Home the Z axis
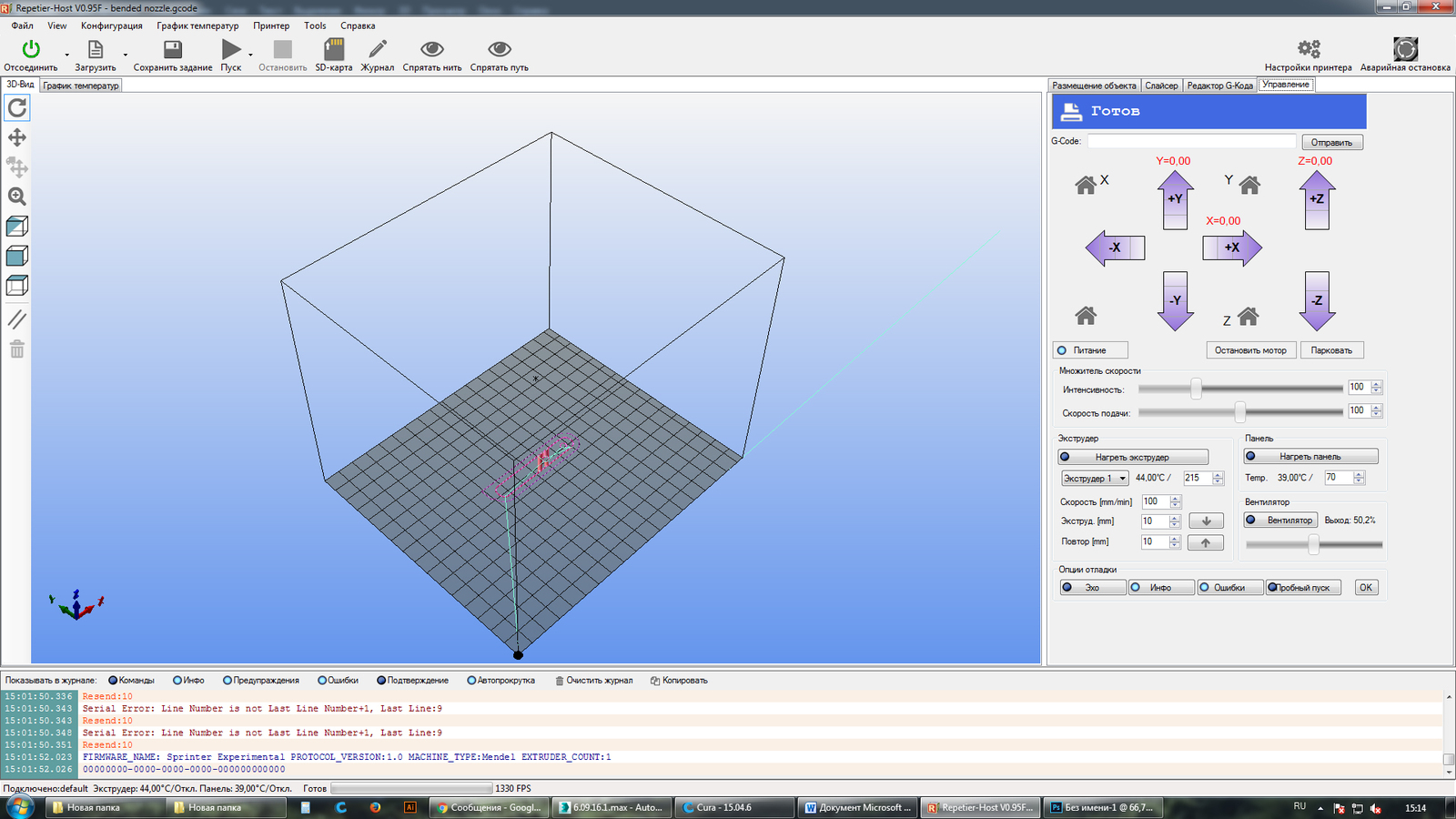 coord(1248,317)
